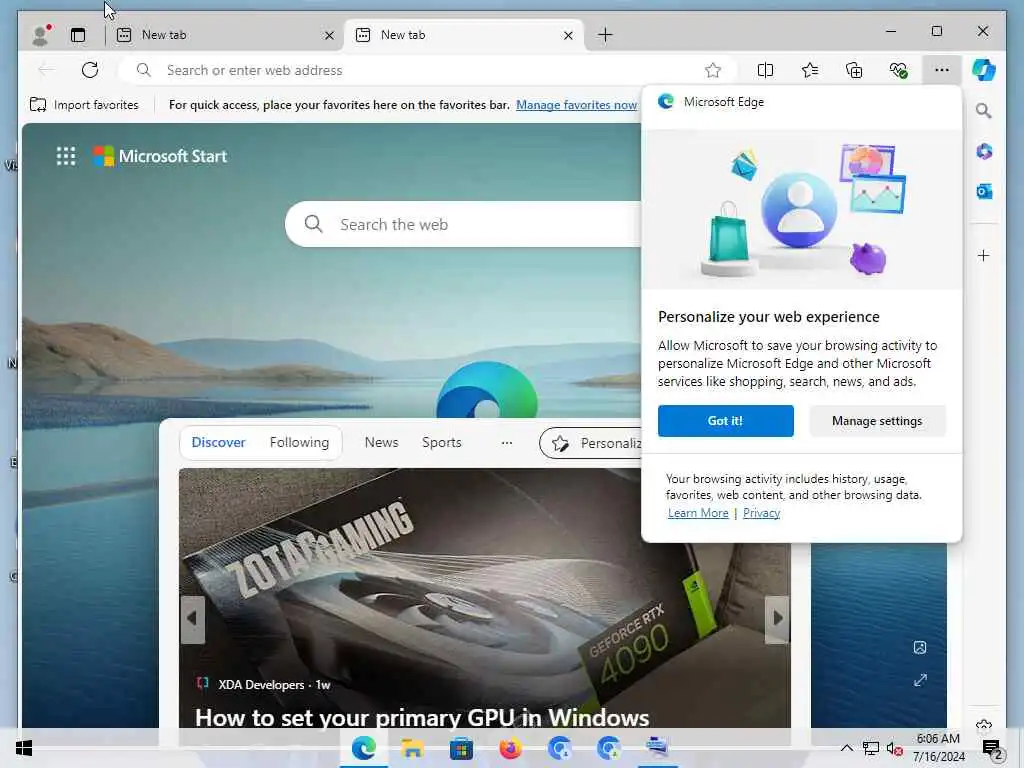Expand more feed categories ellipsis
This screenshot has width=1024, height=768.
point(507,443)
